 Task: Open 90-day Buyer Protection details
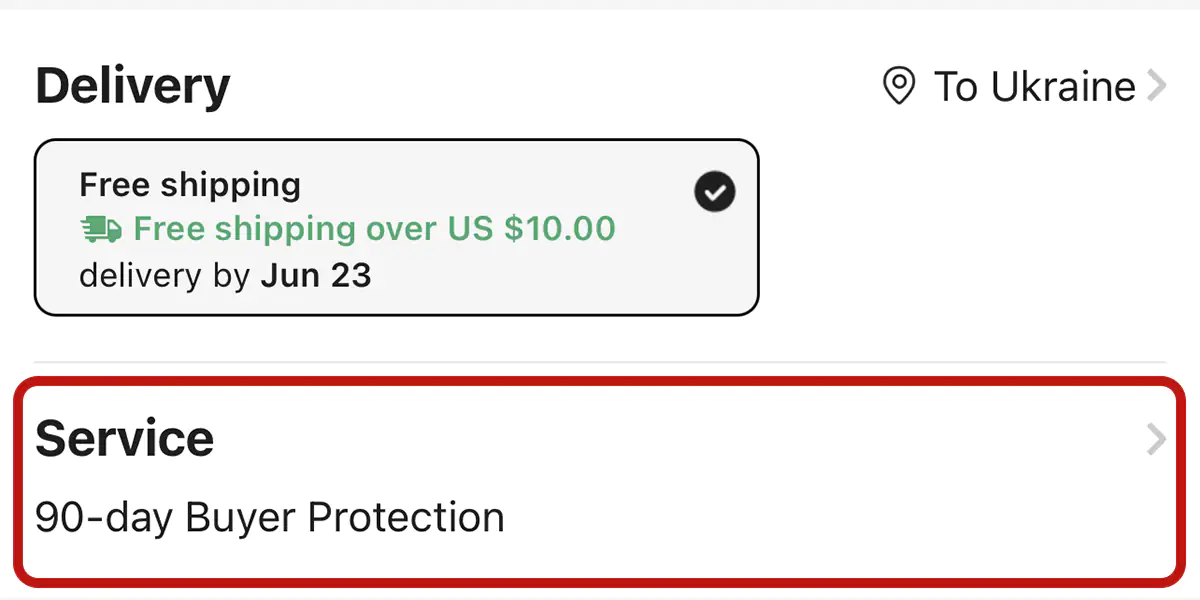pyautogui.click(x=269, y=516)
